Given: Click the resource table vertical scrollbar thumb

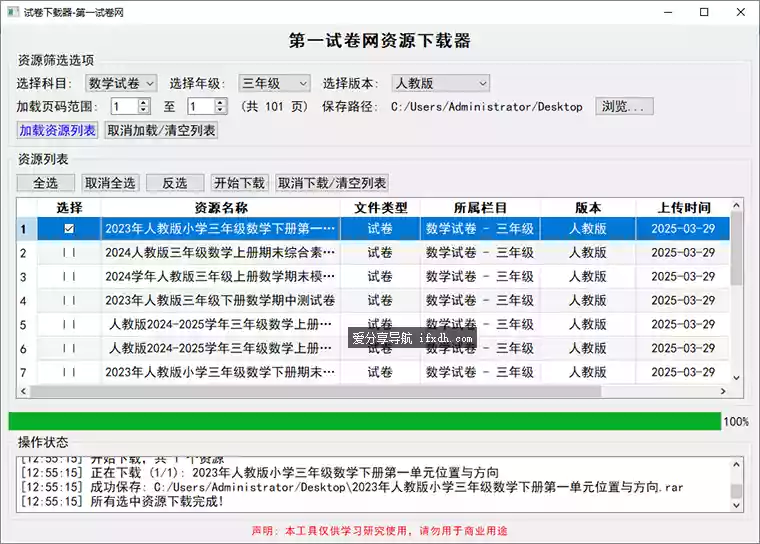Looking at the screenshot, I should (736, 248).
